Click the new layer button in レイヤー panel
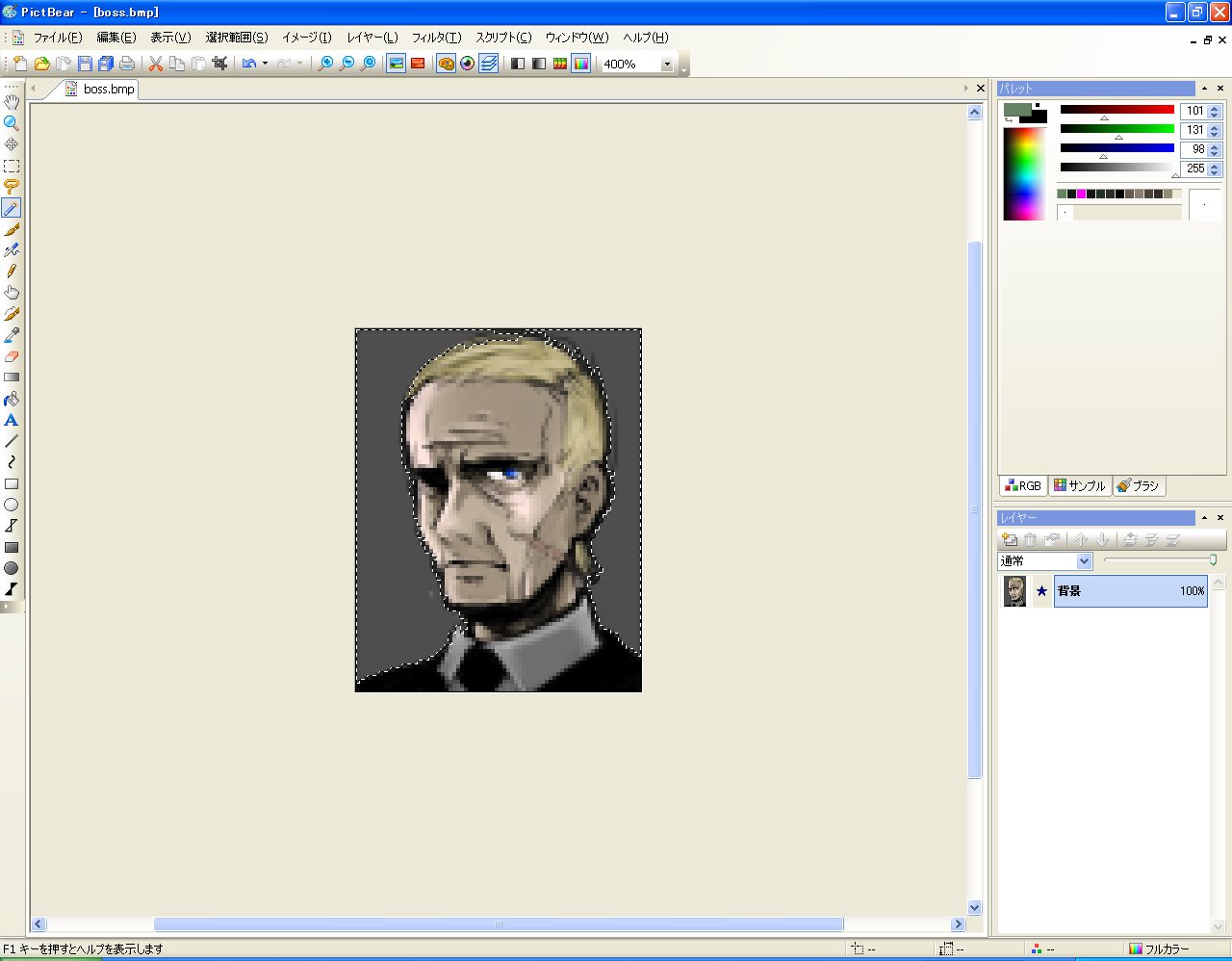 pos(1010,540)
